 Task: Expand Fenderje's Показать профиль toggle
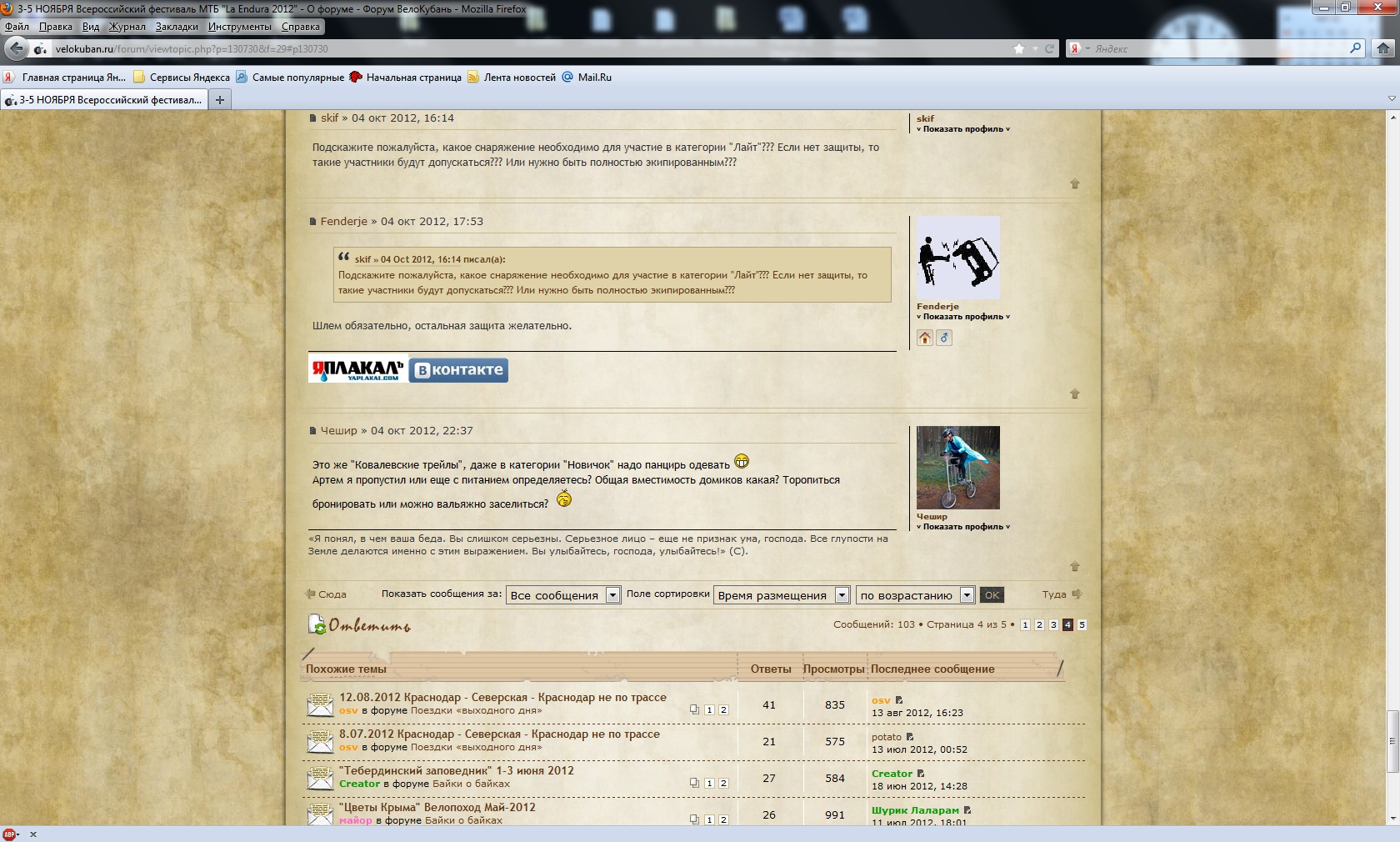click(x=962, y=317)
